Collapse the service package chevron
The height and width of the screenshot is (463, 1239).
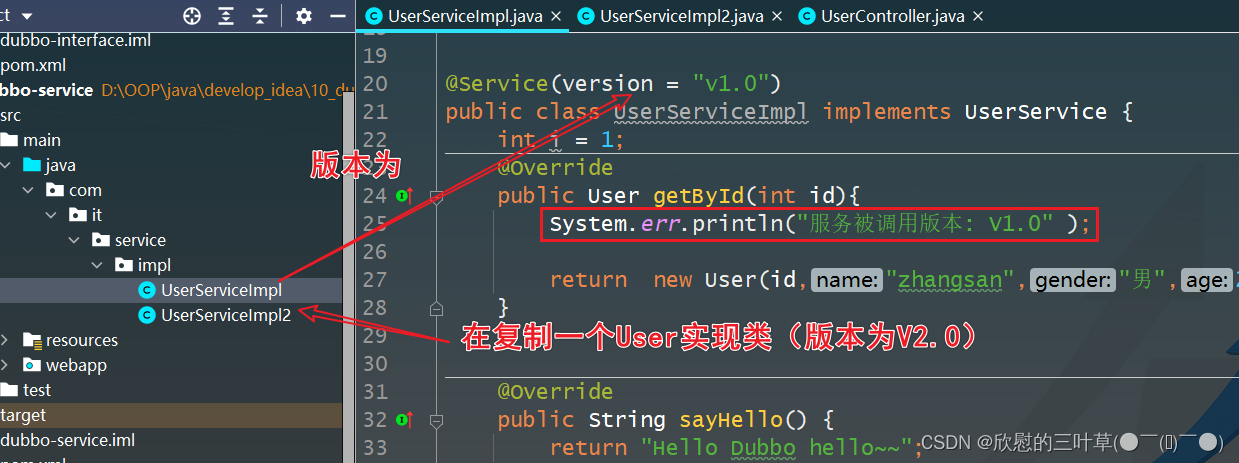click(x=75, y=240)
